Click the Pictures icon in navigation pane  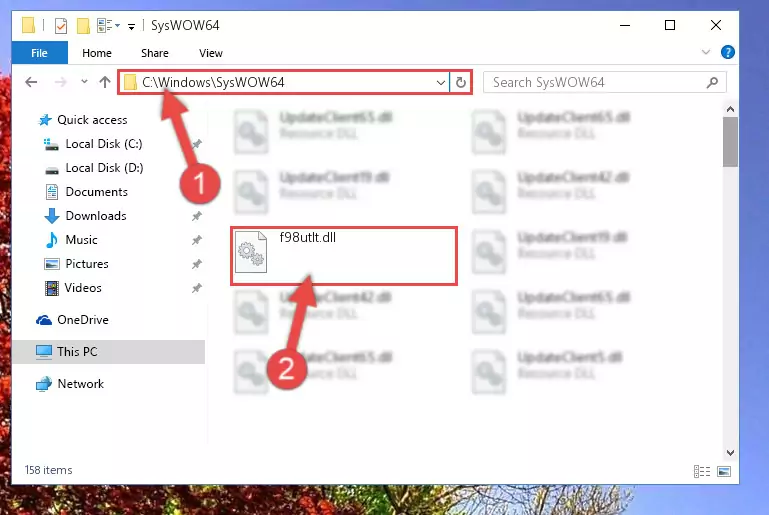pos(51,264)
